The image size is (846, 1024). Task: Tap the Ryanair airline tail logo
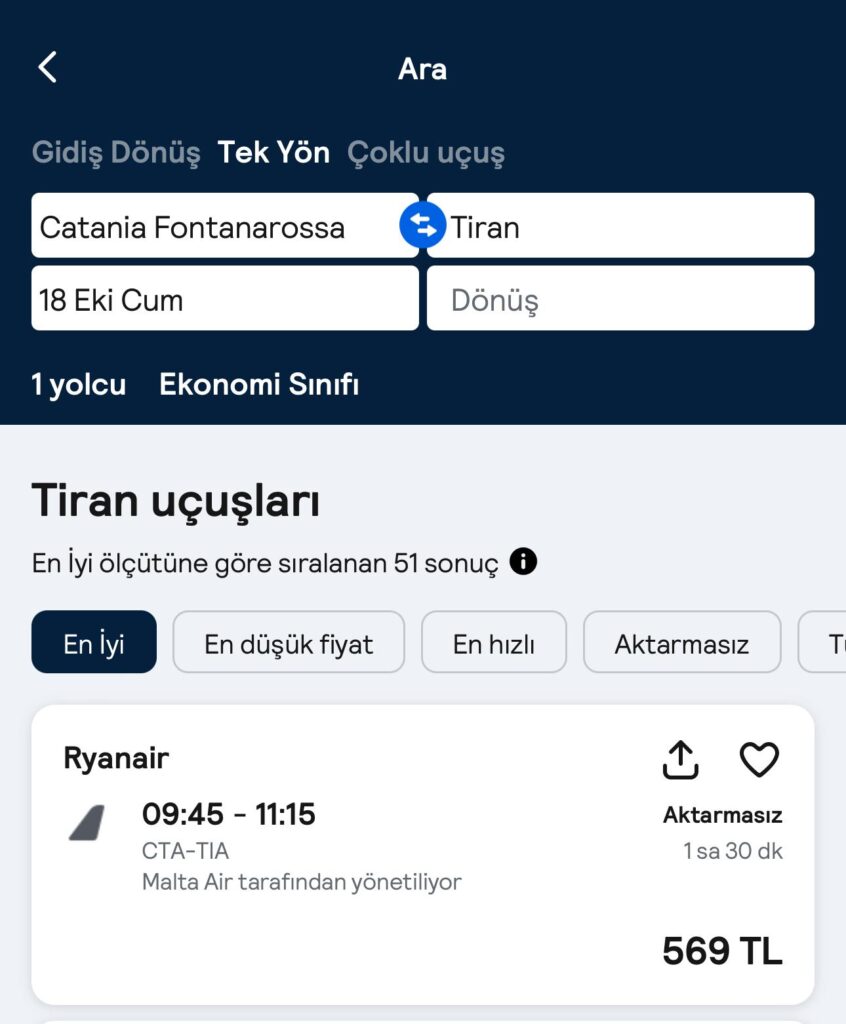click(x=88, y=823)
